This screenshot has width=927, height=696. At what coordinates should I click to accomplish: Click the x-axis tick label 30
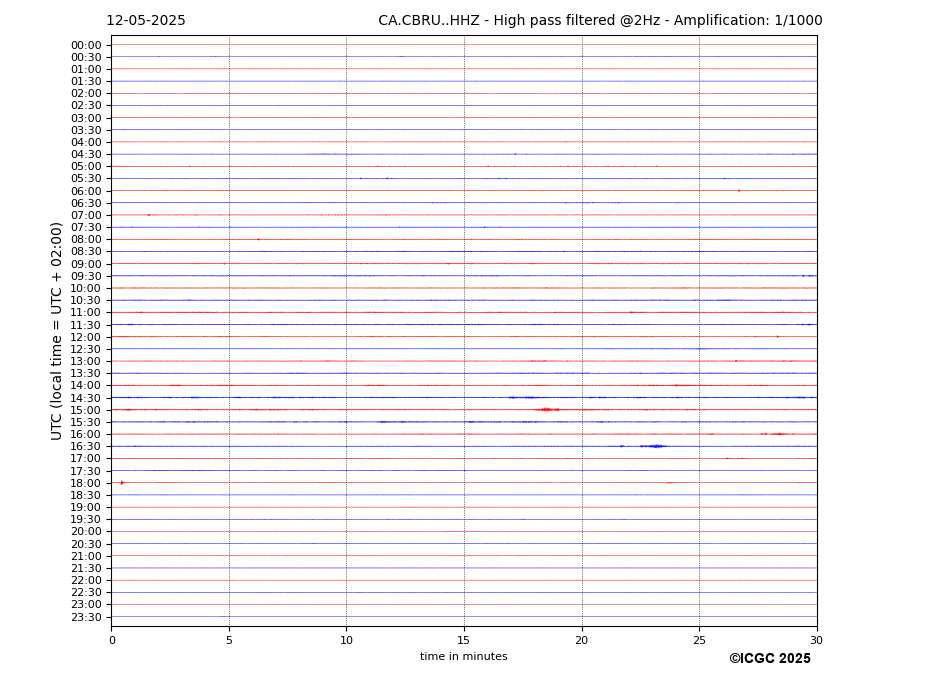(816, 640)
